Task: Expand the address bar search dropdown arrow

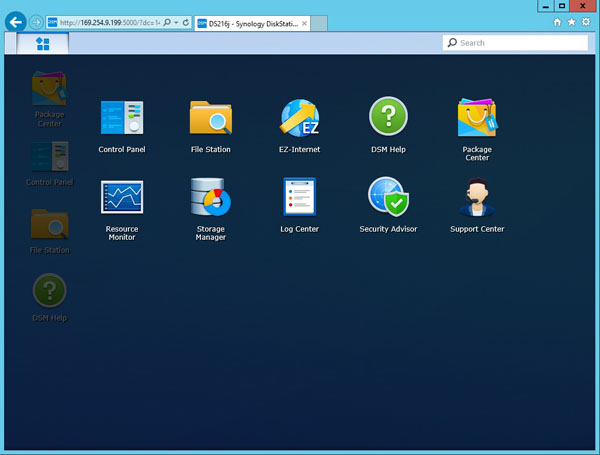Action: click(177, 22)
